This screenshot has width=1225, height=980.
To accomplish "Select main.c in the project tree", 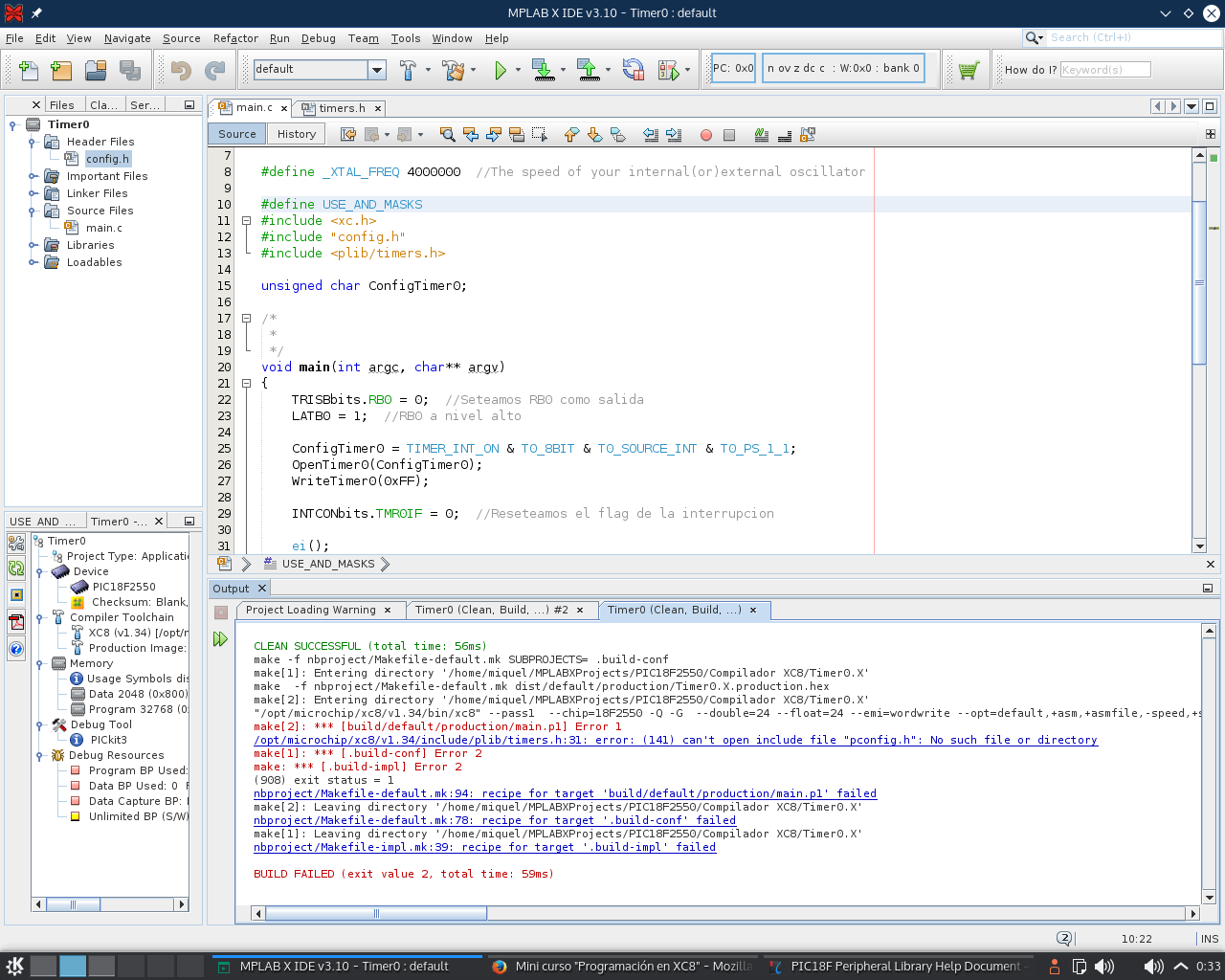I will coord(104,228).
